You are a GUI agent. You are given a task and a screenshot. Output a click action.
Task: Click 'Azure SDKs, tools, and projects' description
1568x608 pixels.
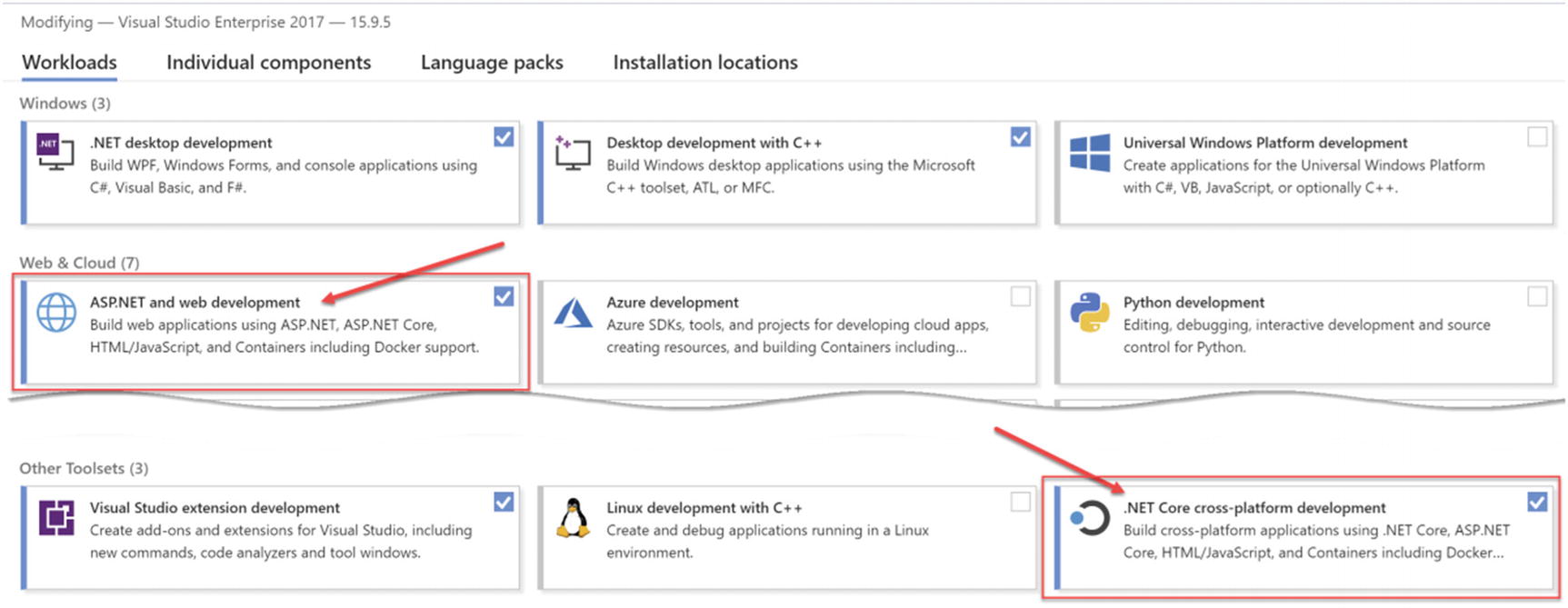click(x=797, y=336)
